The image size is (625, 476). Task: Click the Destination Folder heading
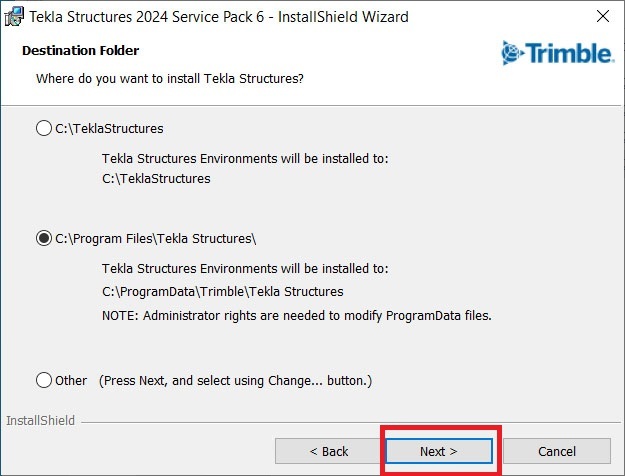(x=80, y=50)
